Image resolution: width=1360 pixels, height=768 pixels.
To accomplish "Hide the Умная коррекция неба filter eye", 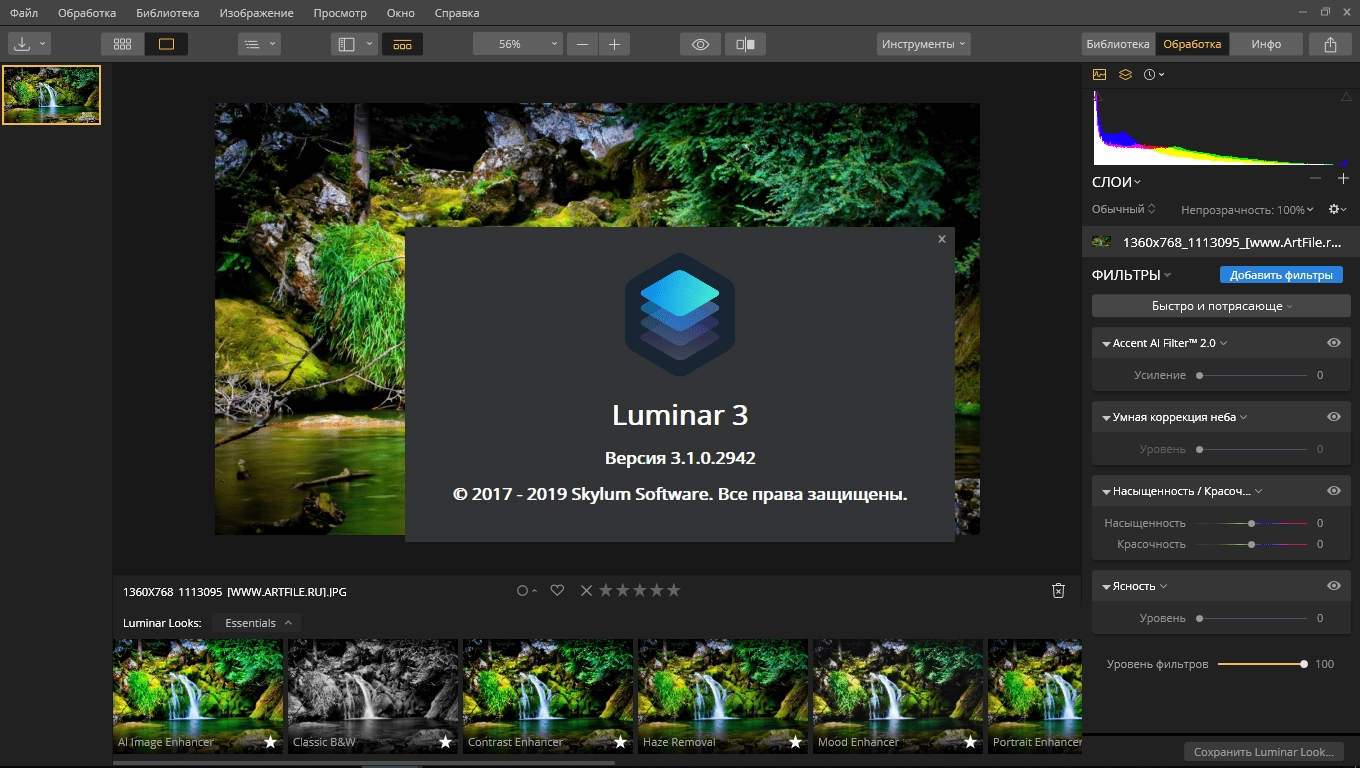I will coord(1334,417).
